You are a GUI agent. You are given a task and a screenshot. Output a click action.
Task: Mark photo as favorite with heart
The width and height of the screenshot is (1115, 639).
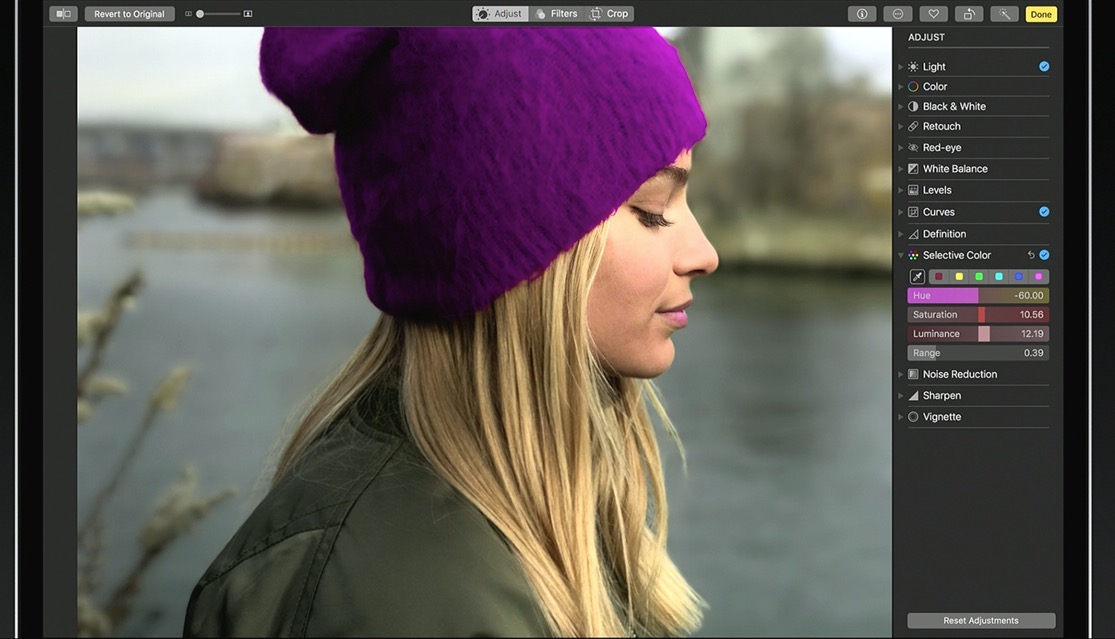pyautogui.click(x=934, y=14)
